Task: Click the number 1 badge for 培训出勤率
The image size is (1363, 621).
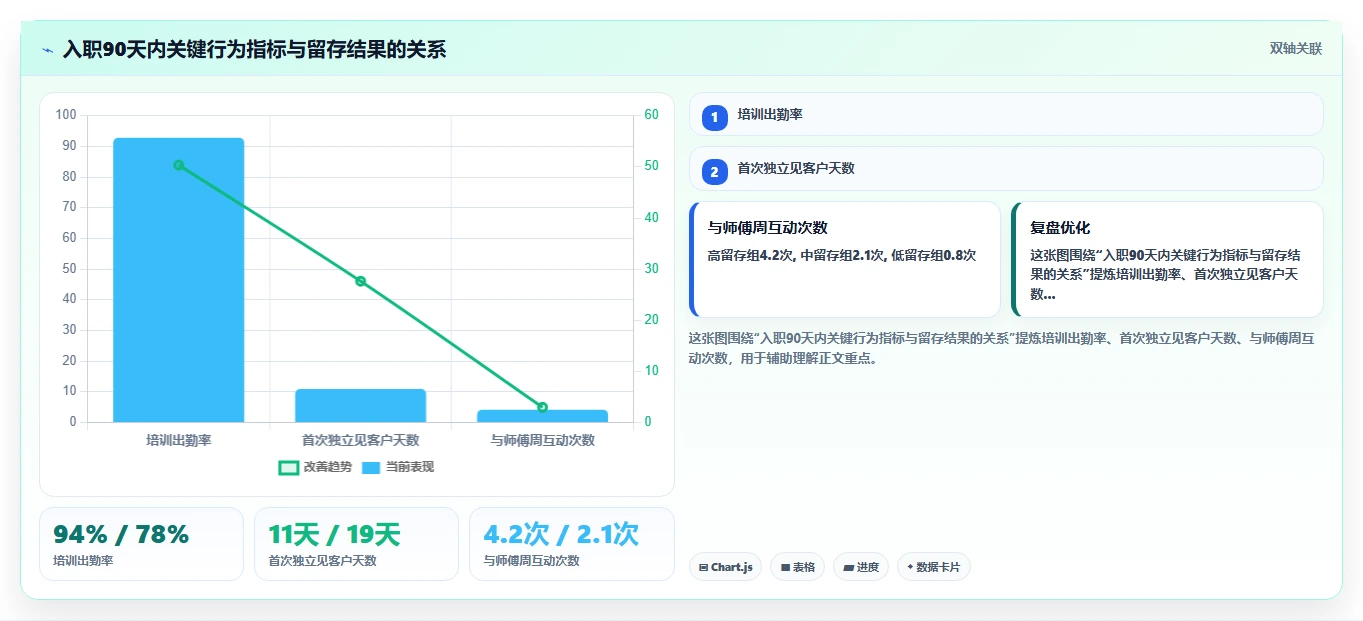Action: (714, 118)
